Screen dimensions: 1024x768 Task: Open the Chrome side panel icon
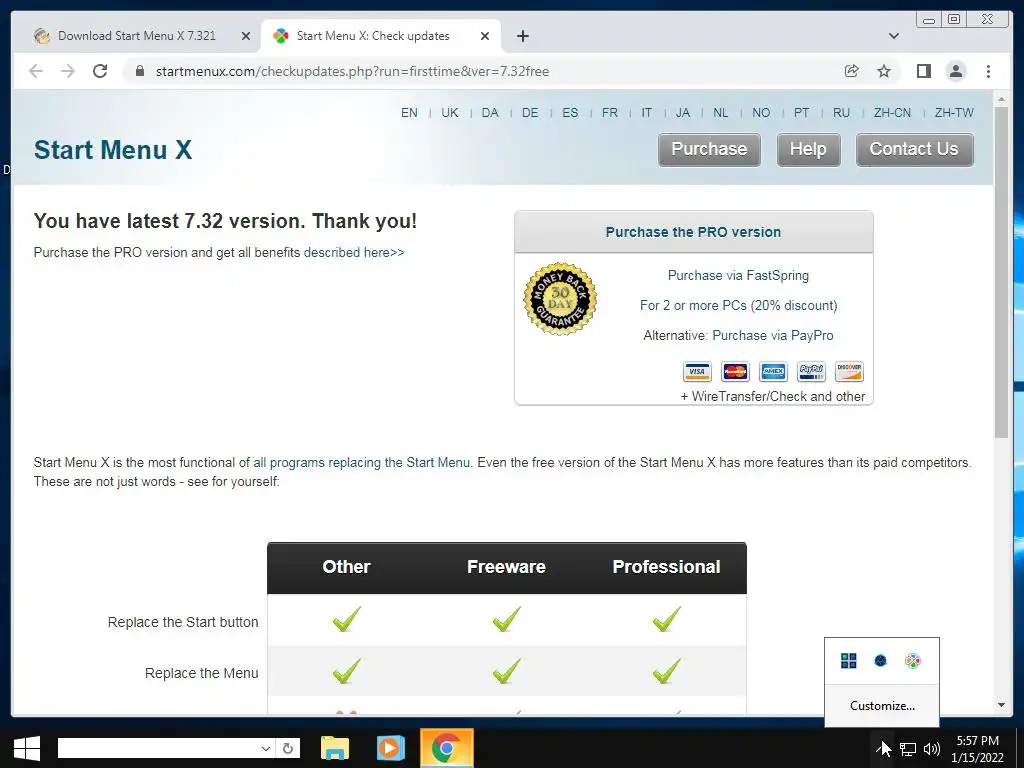click(923, 71)
